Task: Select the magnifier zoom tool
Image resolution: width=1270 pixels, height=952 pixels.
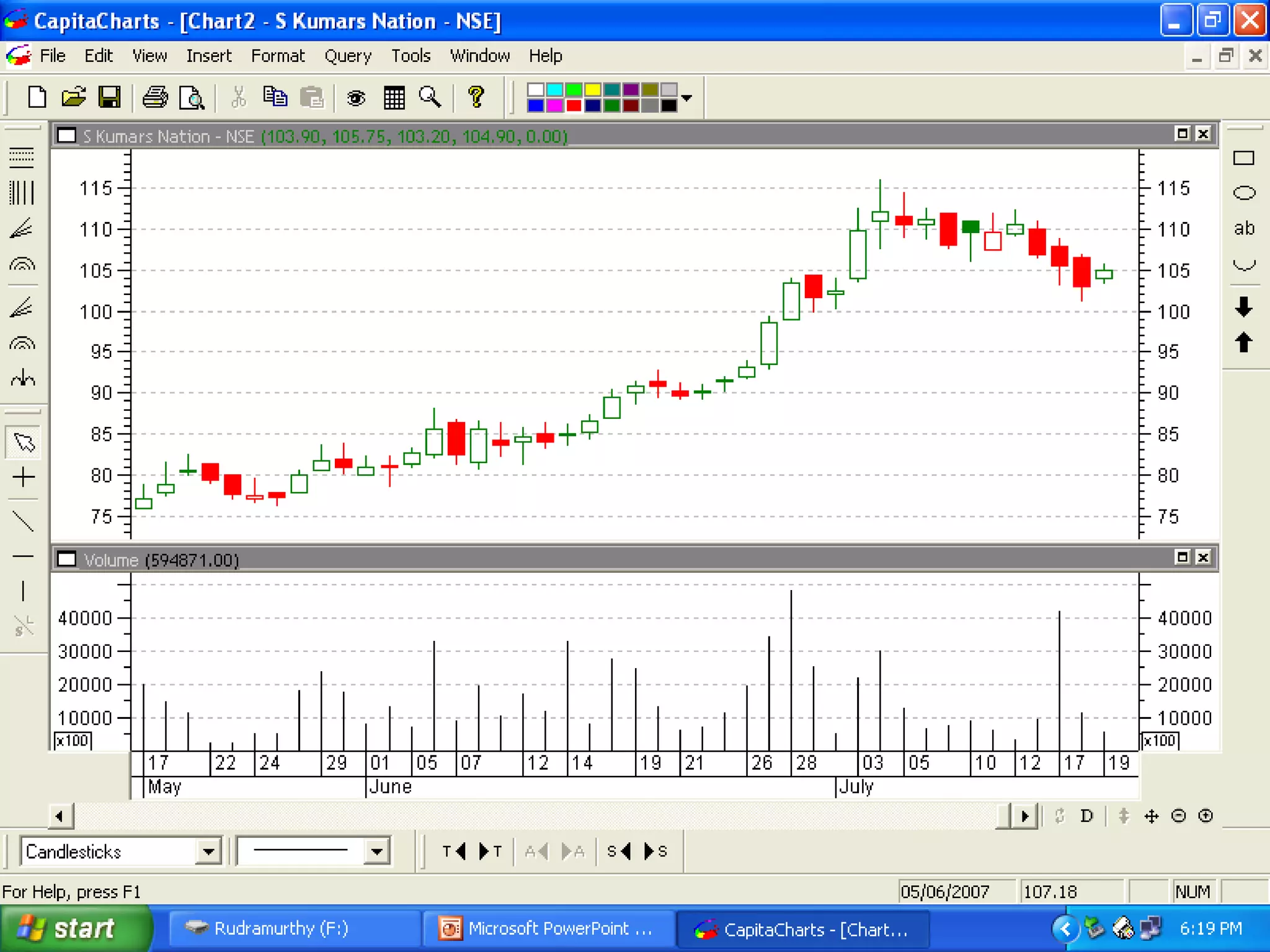Action: [430, 97]
